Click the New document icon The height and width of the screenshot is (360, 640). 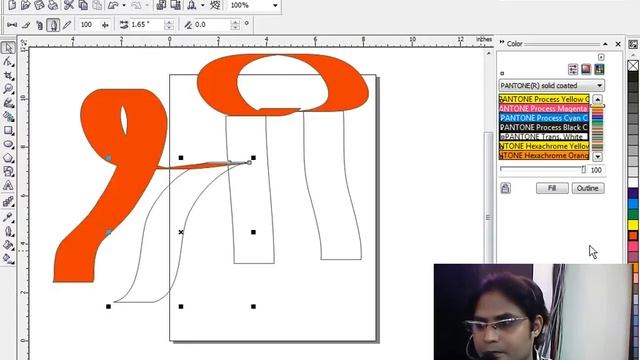point(12,5)
